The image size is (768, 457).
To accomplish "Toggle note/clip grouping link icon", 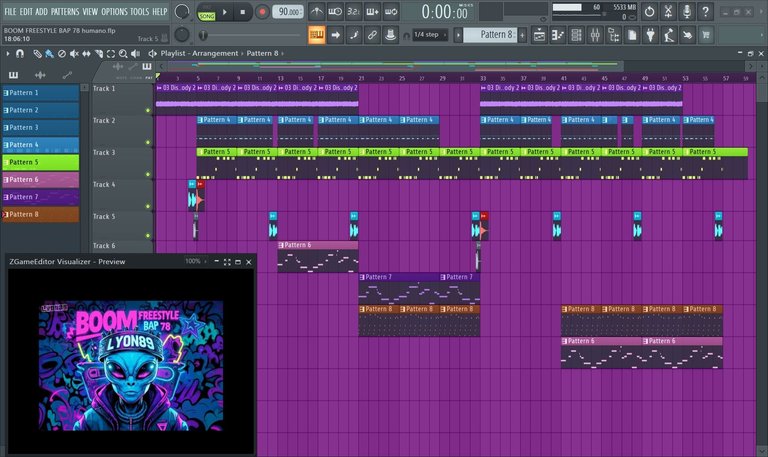I will [x=372, y=35].
